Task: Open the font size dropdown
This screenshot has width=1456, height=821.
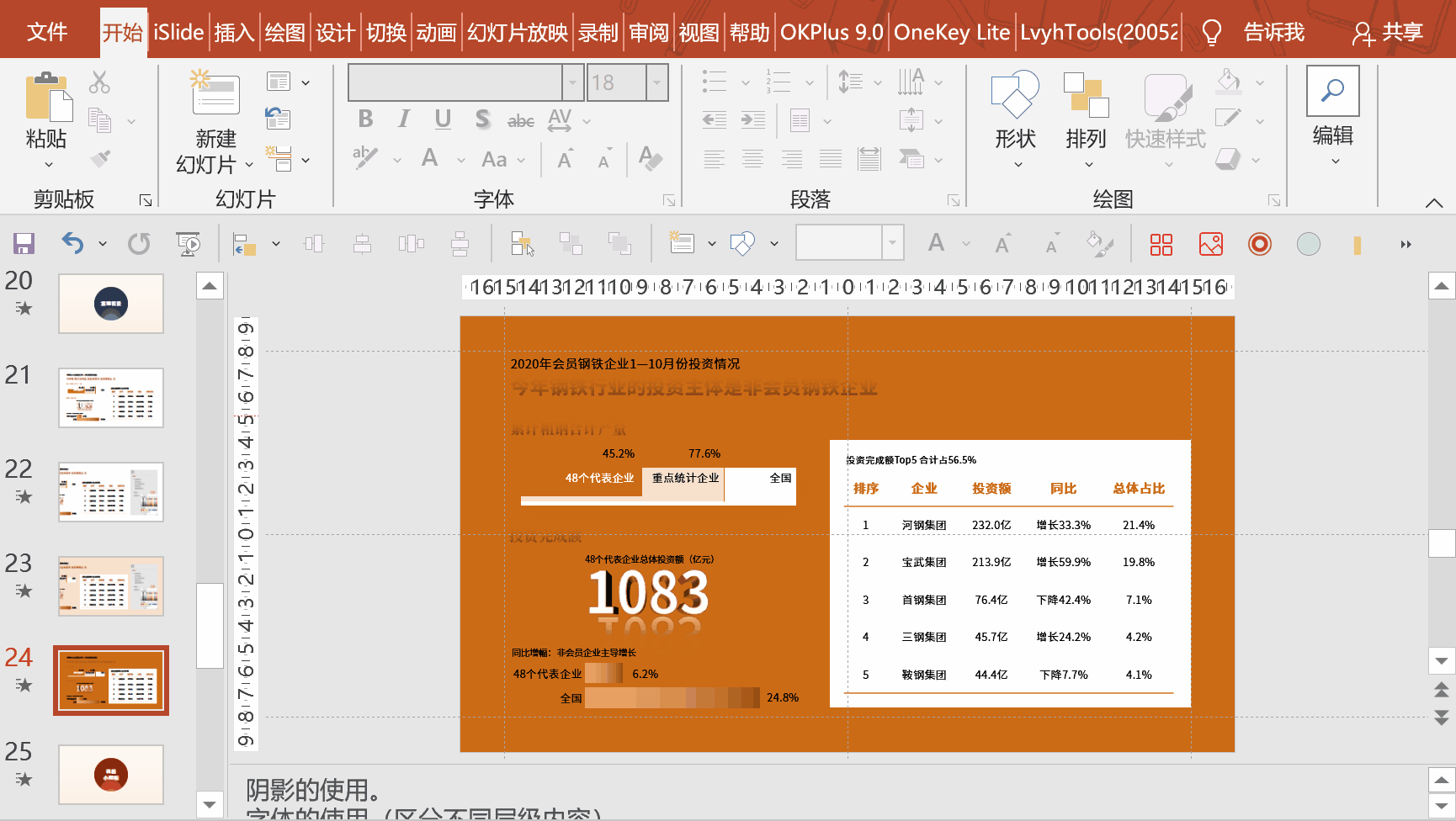Action: pos(656,82)
